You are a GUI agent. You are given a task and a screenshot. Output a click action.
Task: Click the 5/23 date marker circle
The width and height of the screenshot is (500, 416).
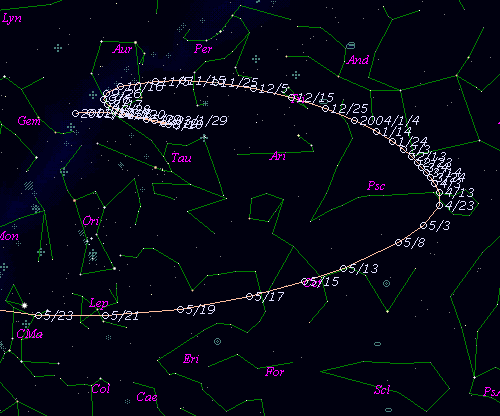39,315
